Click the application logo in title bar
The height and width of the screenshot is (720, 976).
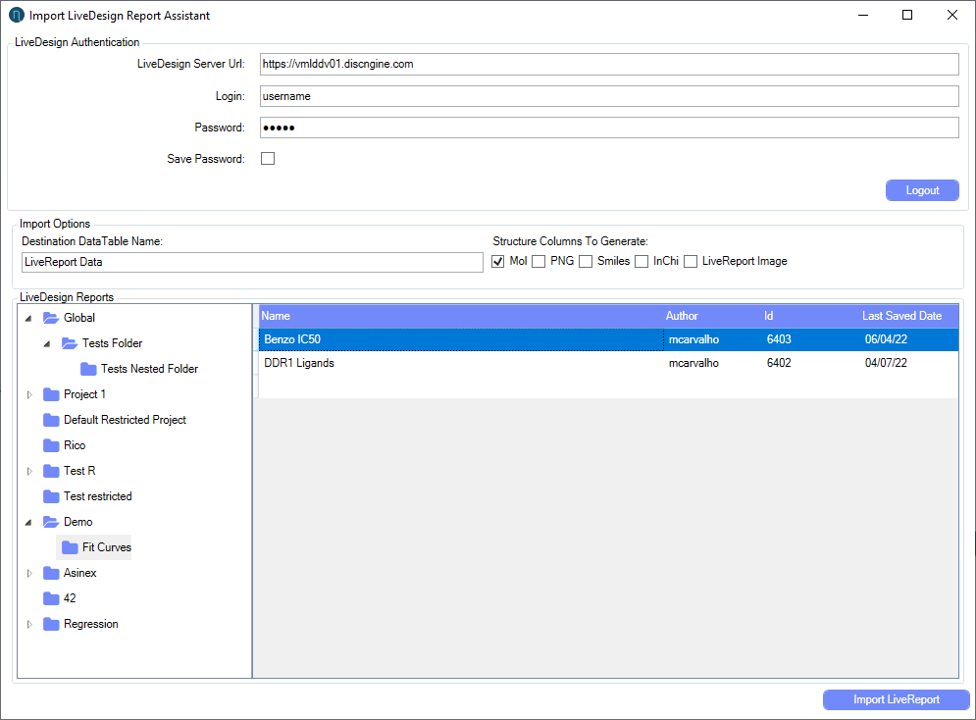[x=17, y=15]
